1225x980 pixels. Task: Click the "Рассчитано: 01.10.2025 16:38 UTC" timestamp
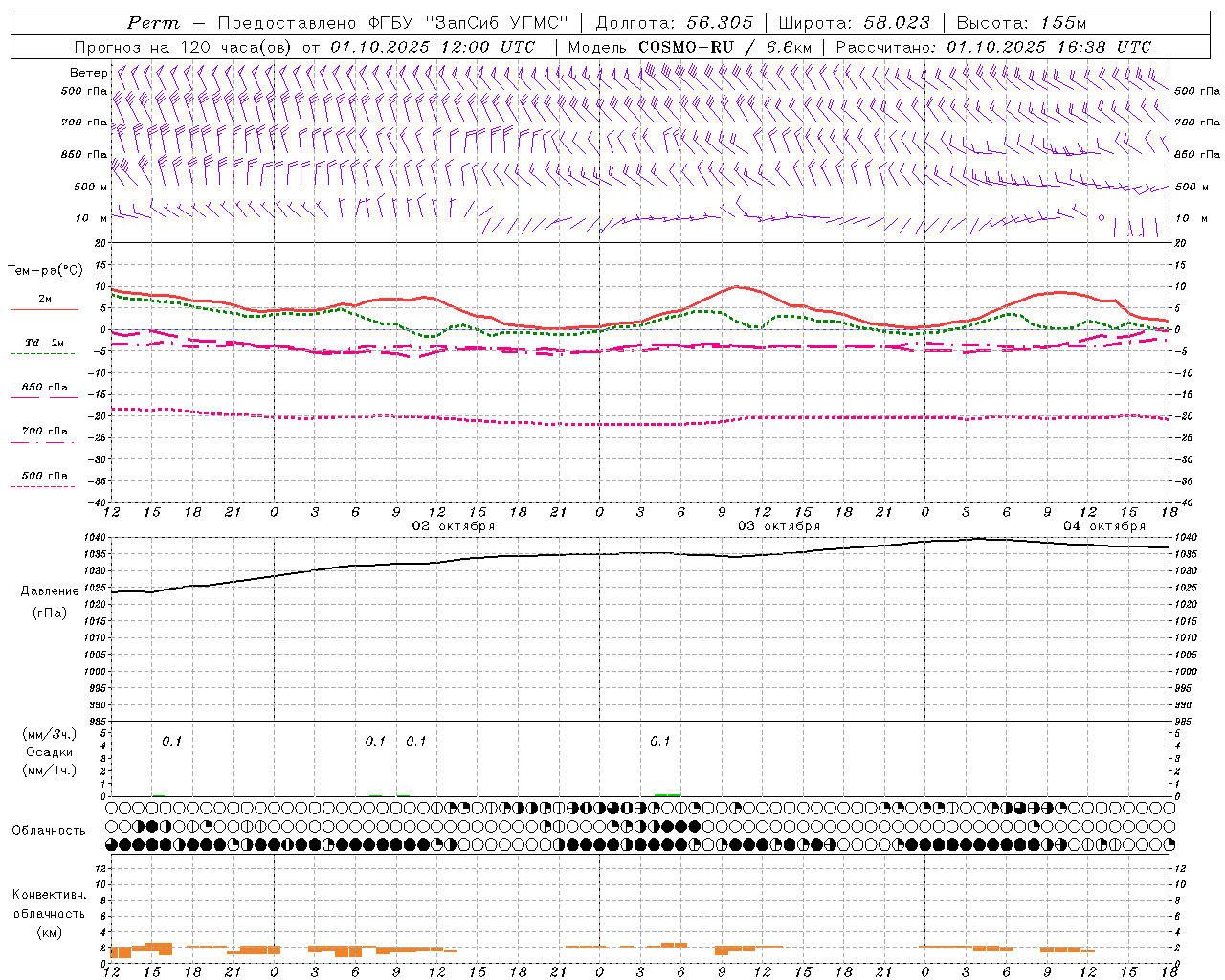coord(993,47)
